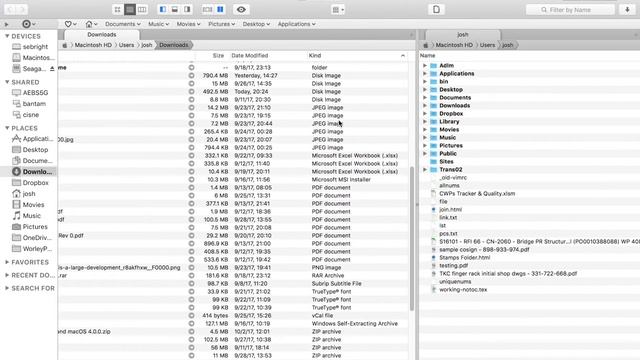Open the Movies bookmark menu
This screenshot has height=360, width=640.
(x=188, y=24)
